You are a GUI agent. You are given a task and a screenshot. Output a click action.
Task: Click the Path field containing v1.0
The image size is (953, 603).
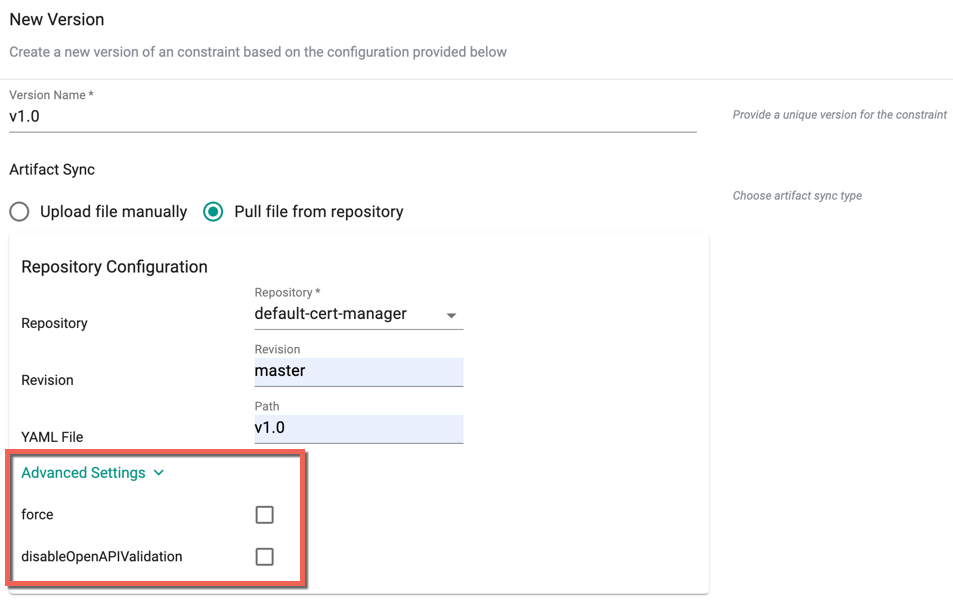(359, 429)
